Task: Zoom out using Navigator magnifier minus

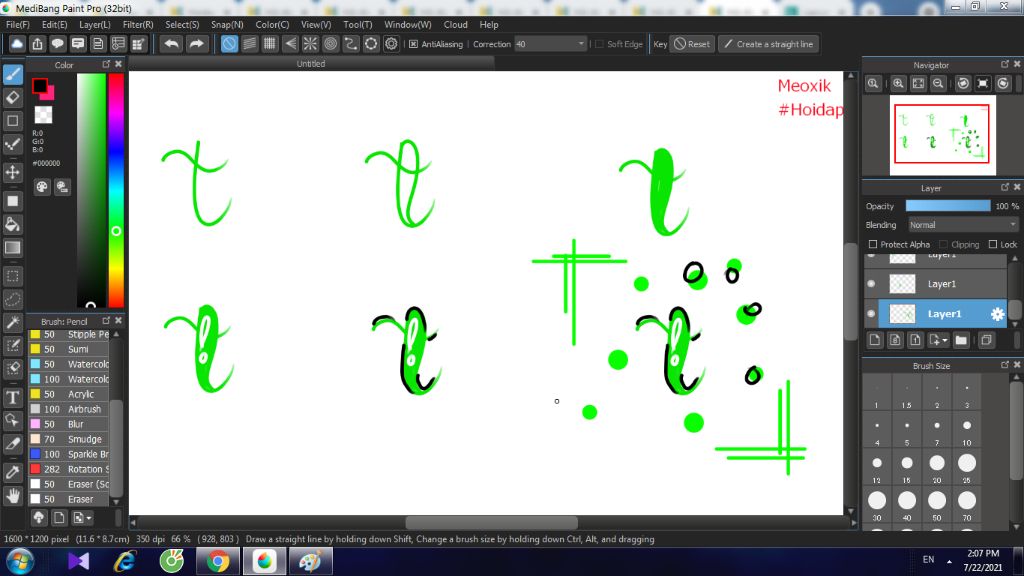Action: 938,84
